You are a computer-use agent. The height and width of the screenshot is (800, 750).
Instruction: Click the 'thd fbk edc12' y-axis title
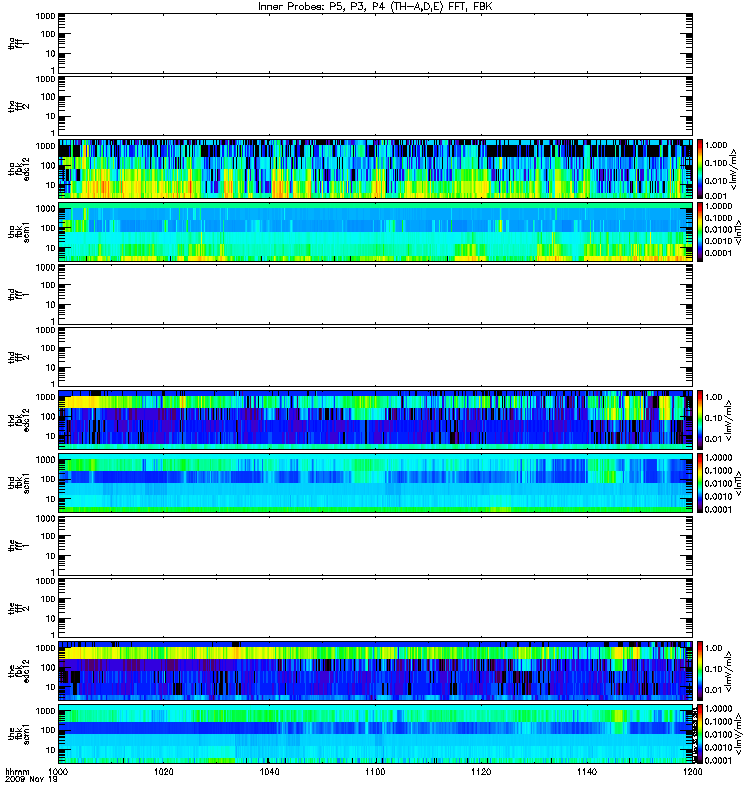point(18,420)
